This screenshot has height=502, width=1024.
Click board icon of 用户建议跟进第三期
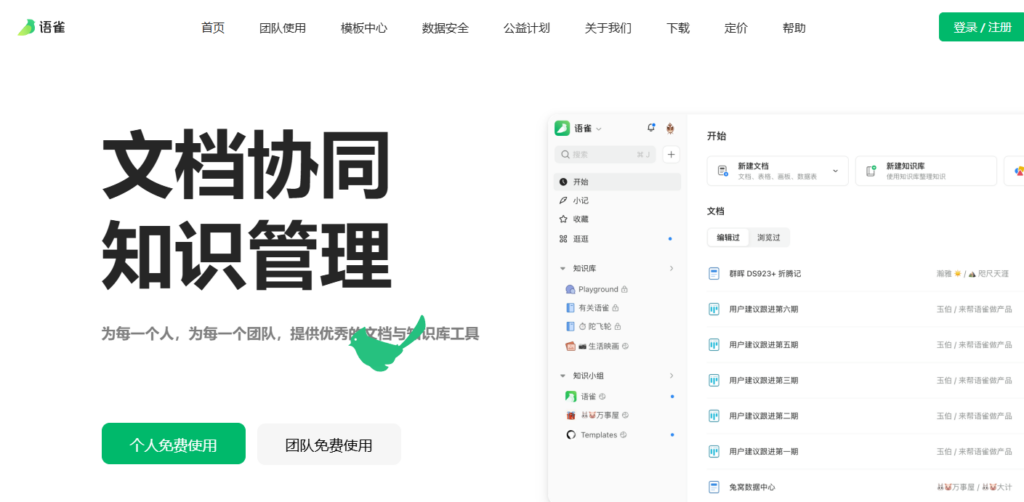(x=714, y=381)
